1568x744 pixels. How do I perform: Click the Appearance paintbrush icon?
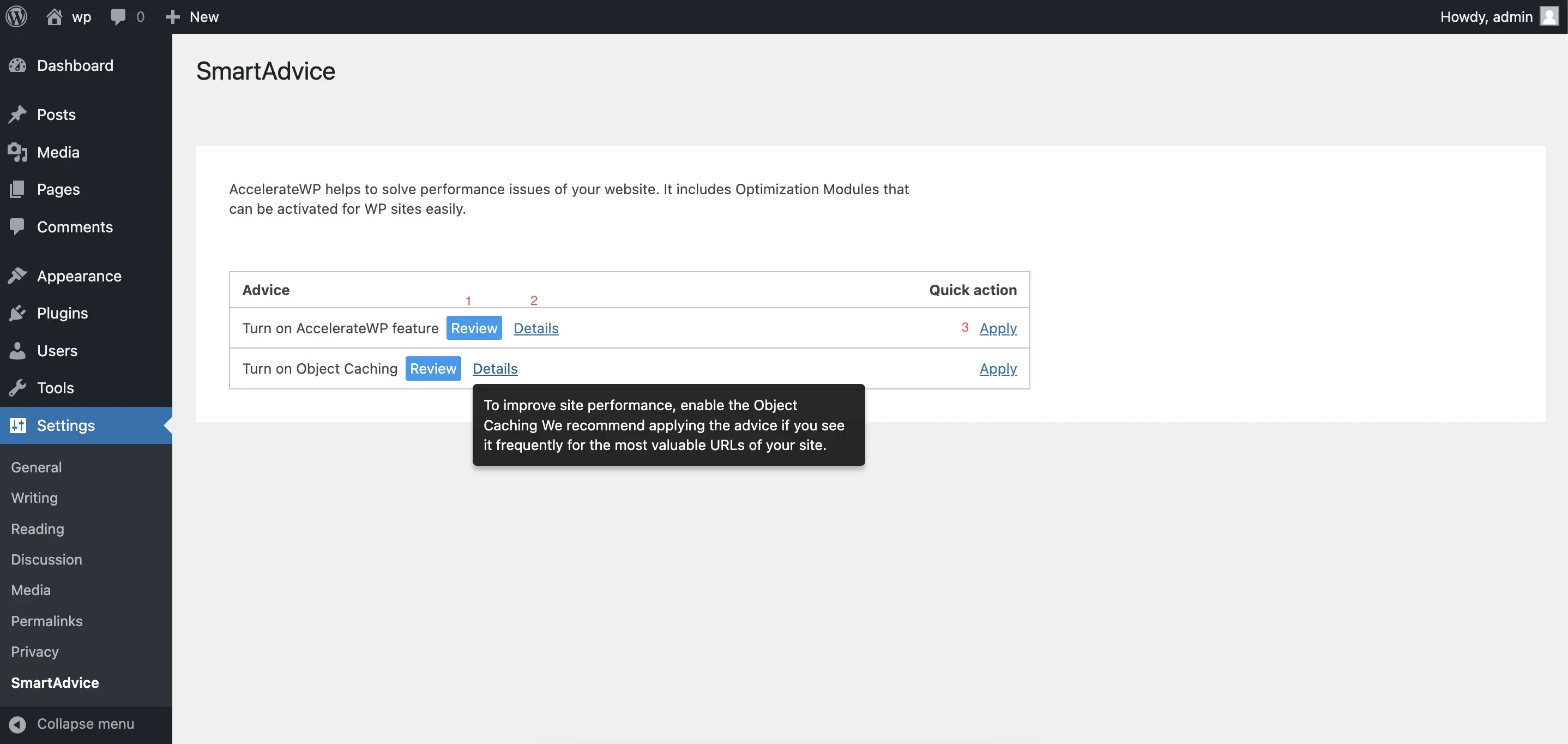click(17, 276)
